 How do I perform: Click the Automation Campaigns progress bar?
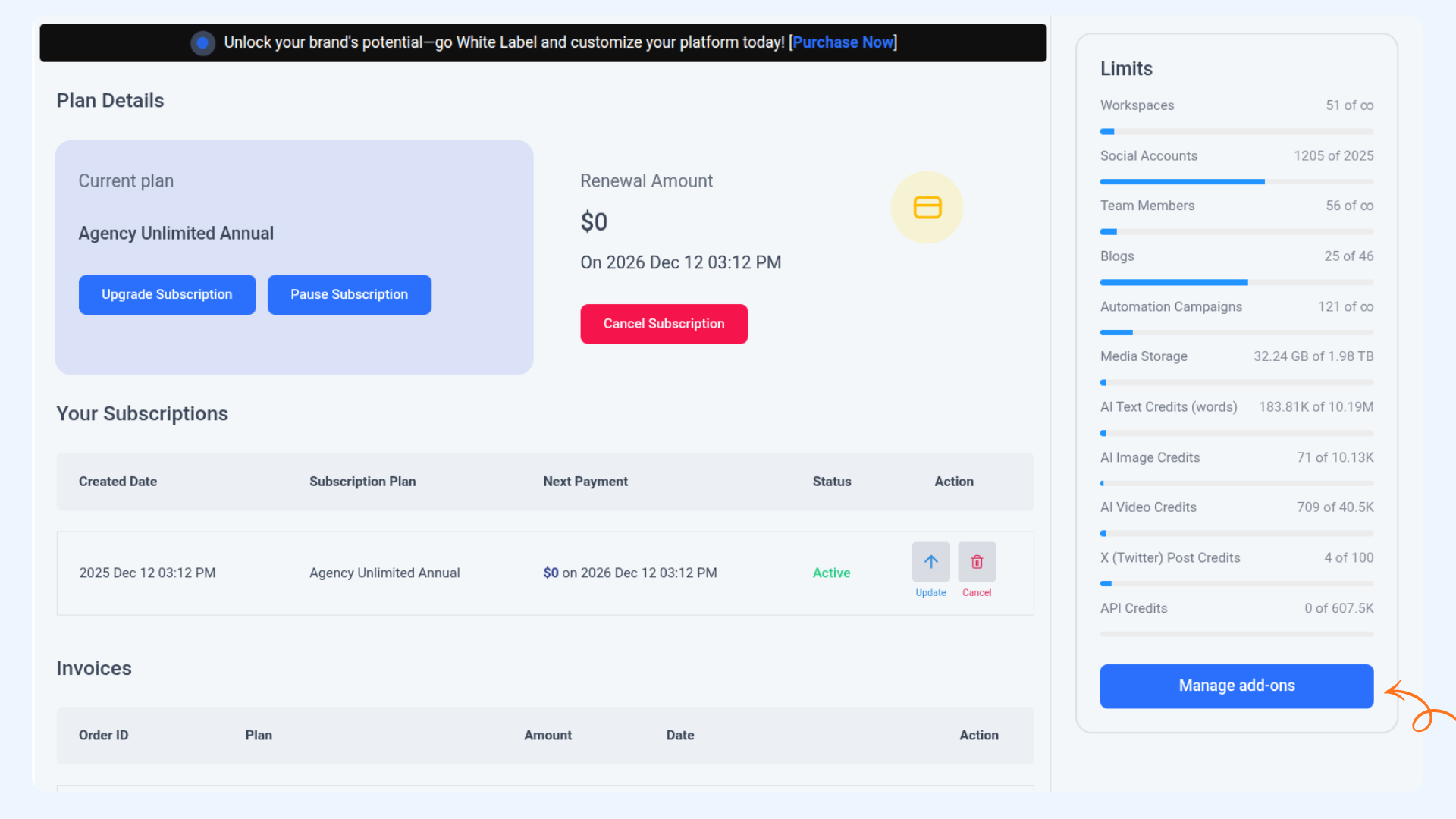1236,332
